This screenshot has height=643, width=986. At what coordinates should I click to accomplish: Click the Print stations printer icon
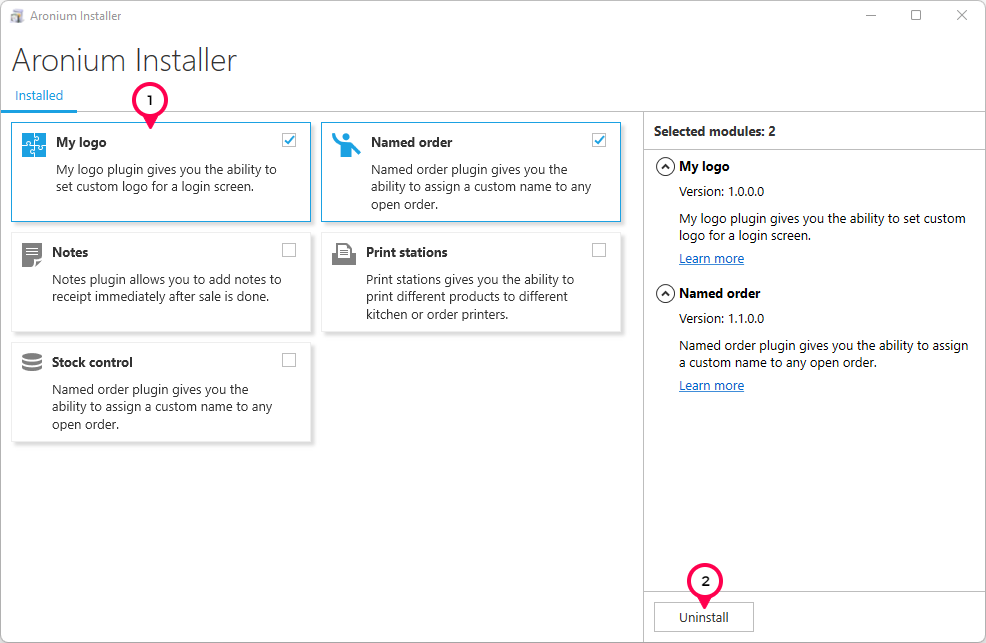click(x=344, y=255)
